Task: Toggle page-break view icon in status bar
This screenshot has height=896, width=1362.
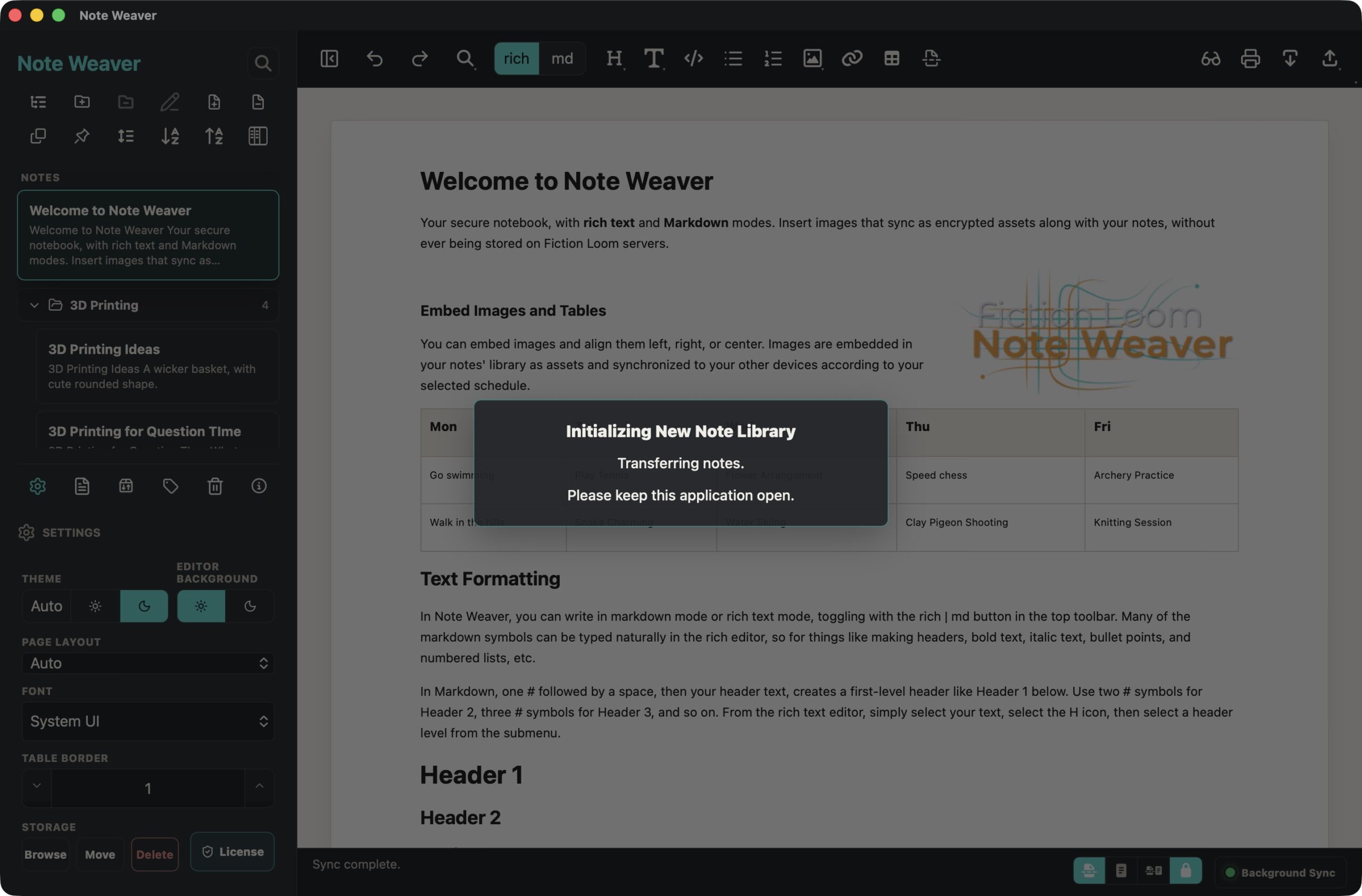Action: (1089, 870)
